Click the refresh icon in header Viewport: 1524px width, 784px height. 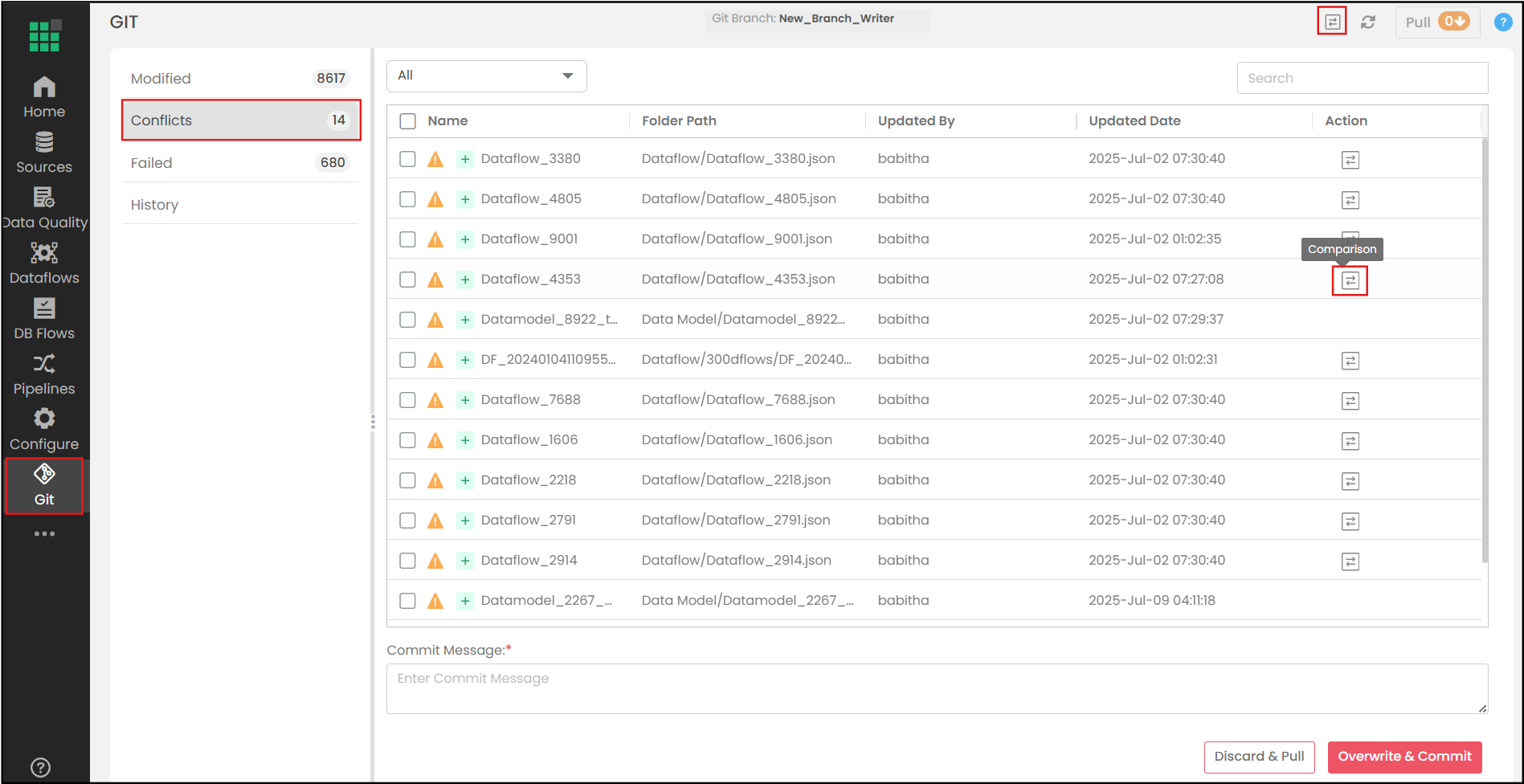1368,22
